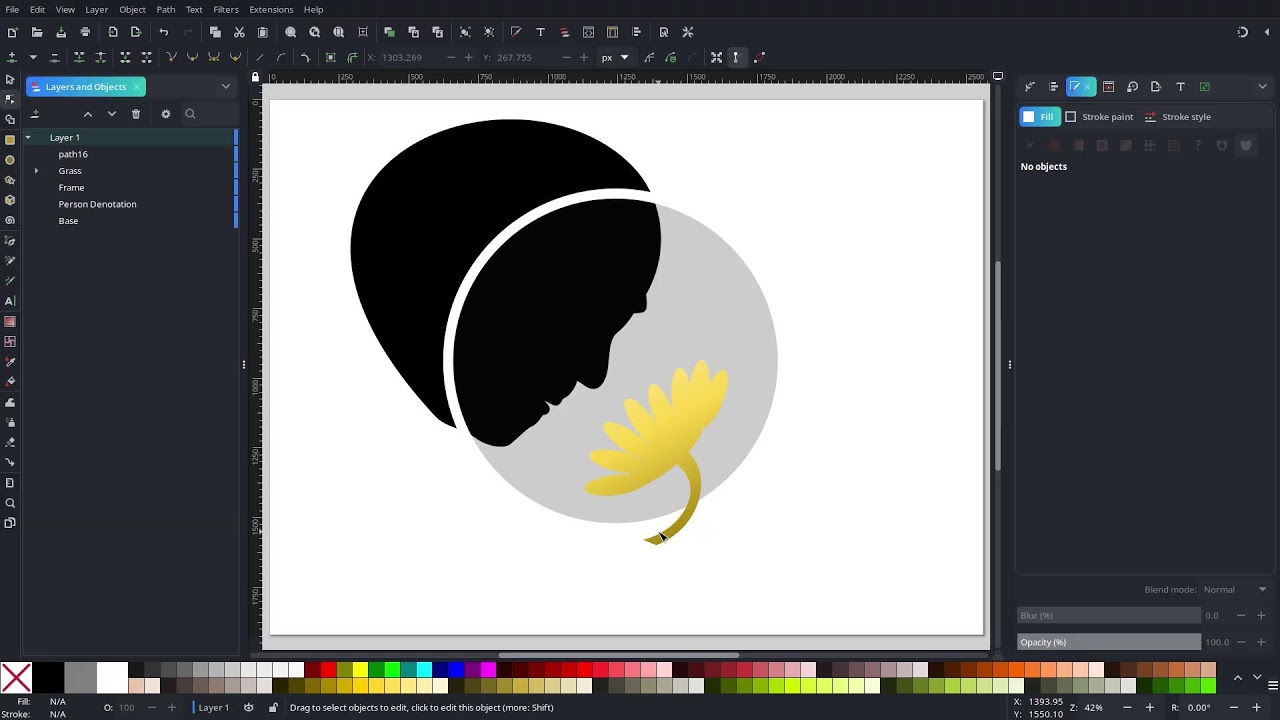Select the Connector tool
The height and width of the screenshot is (720, 1280).
10,462
